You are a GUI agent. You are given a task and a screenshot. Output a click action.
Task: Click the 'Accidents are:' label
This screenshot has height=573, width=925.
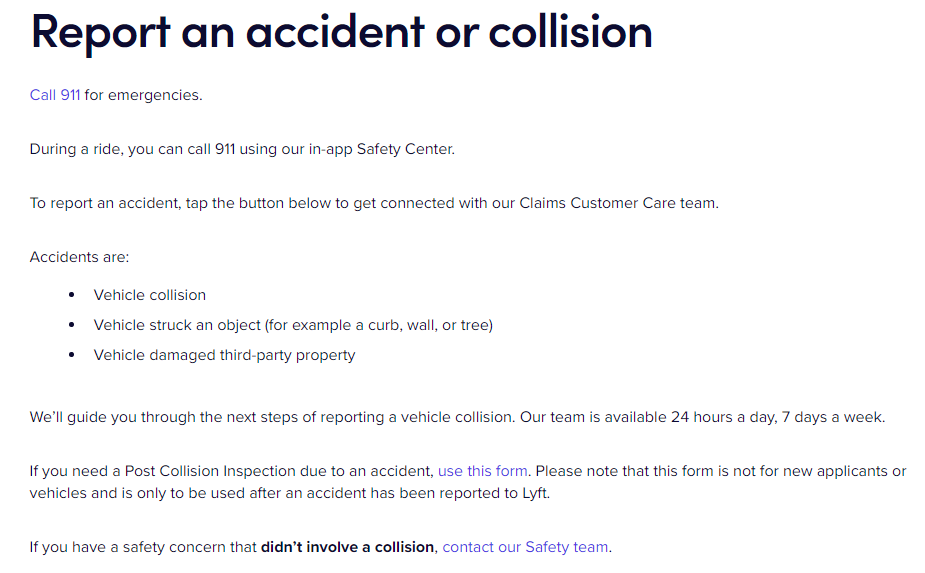80,257
